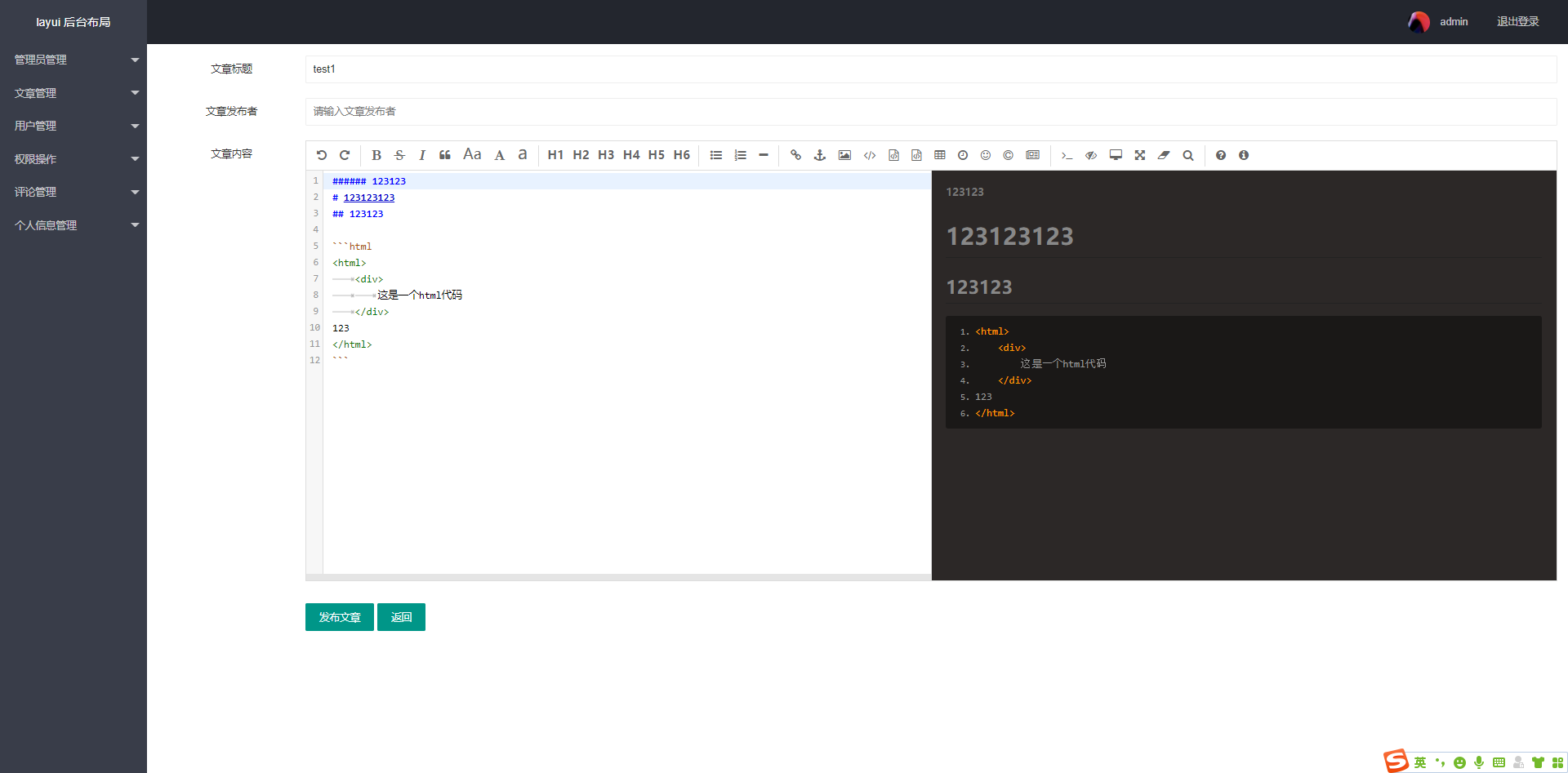Click the 返回 button
Screen dimensions: 1568x773
pyautogui.click(x=401, y=617)
